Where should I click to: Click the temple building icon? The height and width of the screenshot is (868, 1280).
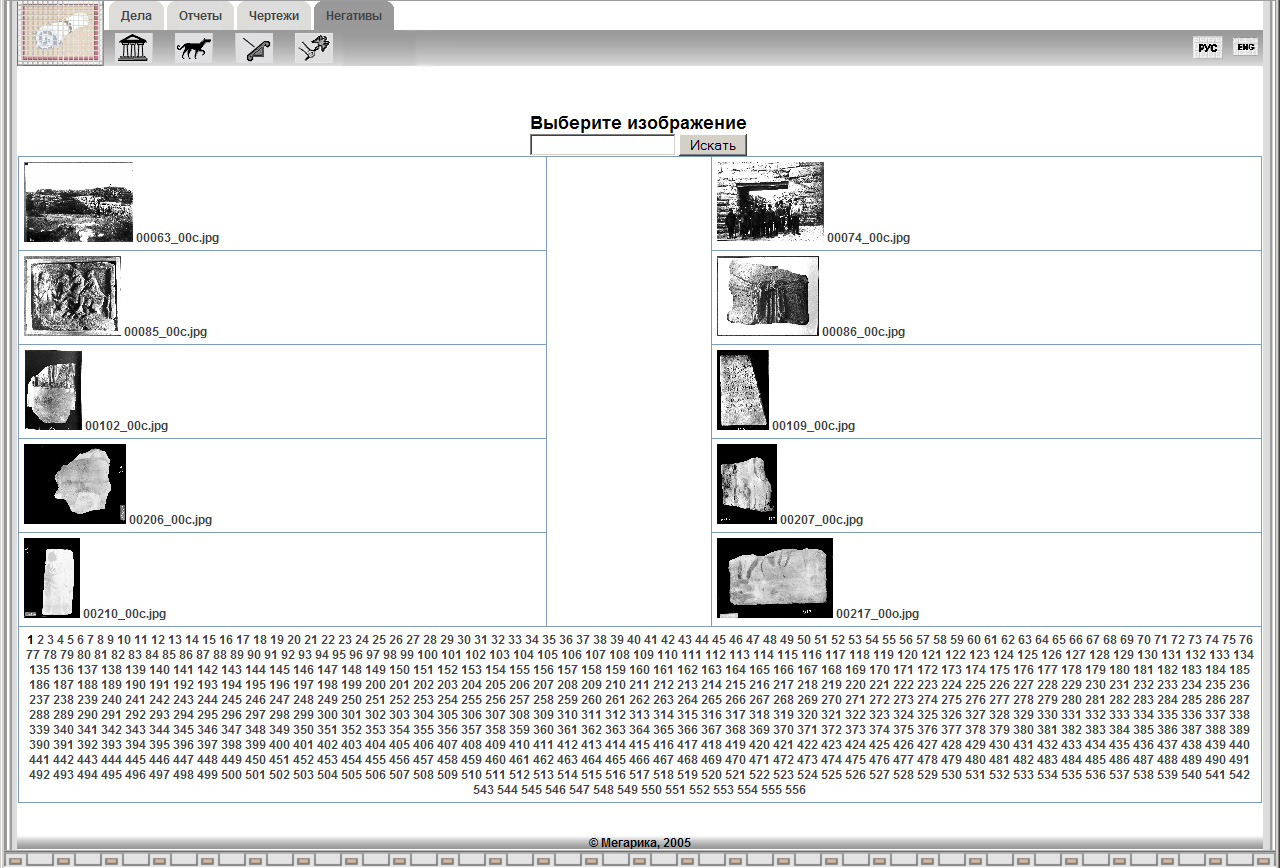(x=133, y=48)
